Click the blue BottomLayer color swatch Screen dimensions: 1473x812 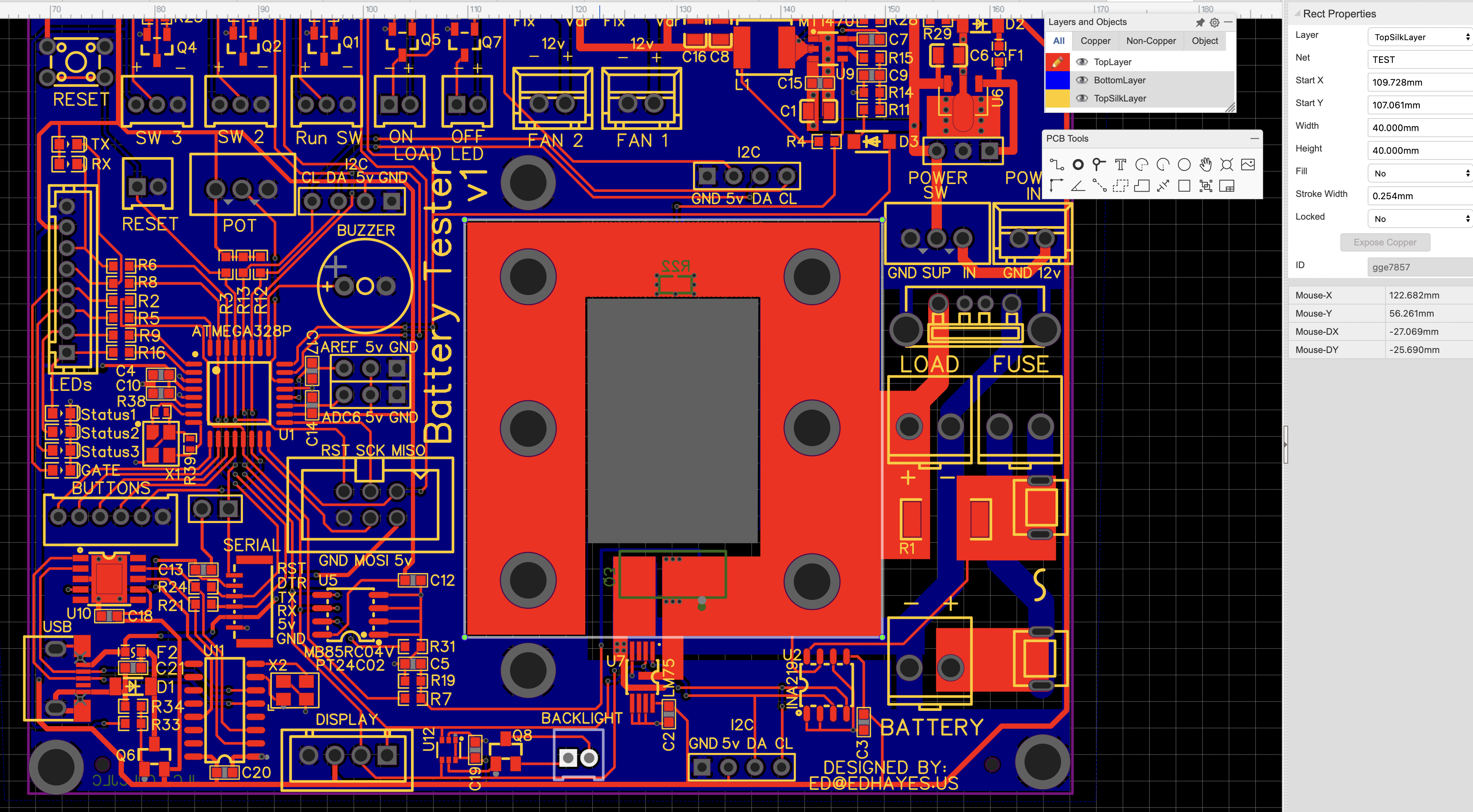1057,80
